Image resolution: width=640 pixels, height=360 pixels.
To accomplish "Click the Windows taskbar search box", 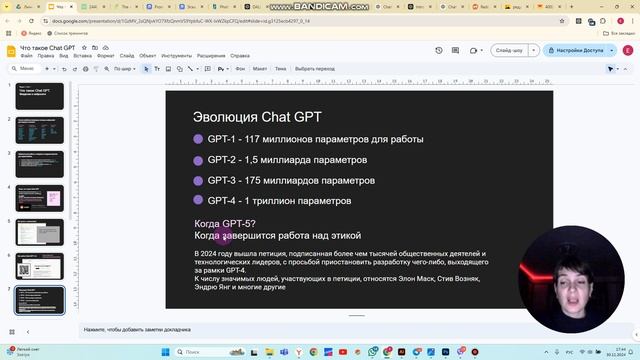I will tap(210, 352).
